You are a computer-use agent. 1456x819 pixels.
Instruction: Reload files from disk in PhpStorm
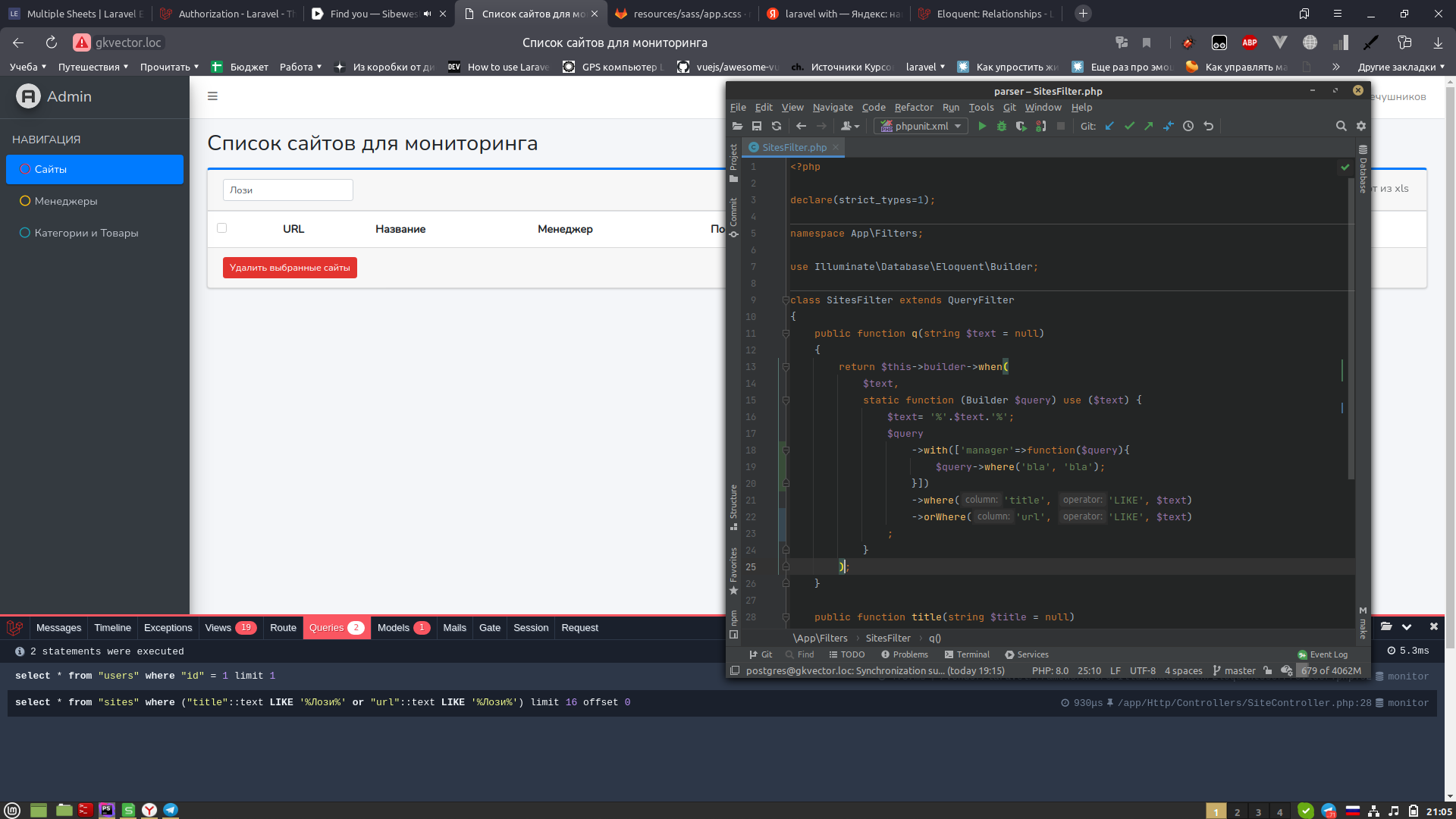[777, 127]
